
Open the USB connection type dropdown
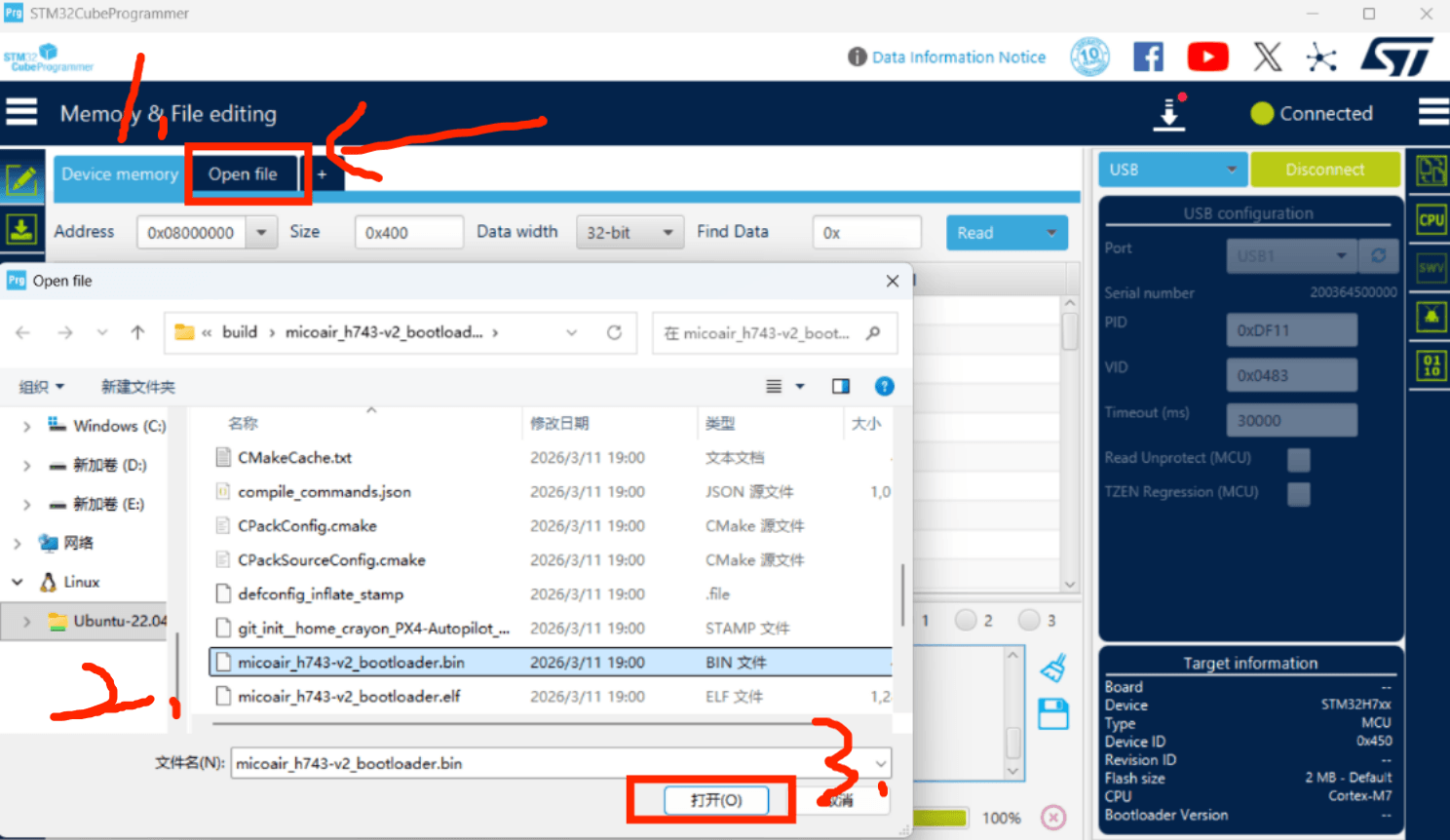1173,170
